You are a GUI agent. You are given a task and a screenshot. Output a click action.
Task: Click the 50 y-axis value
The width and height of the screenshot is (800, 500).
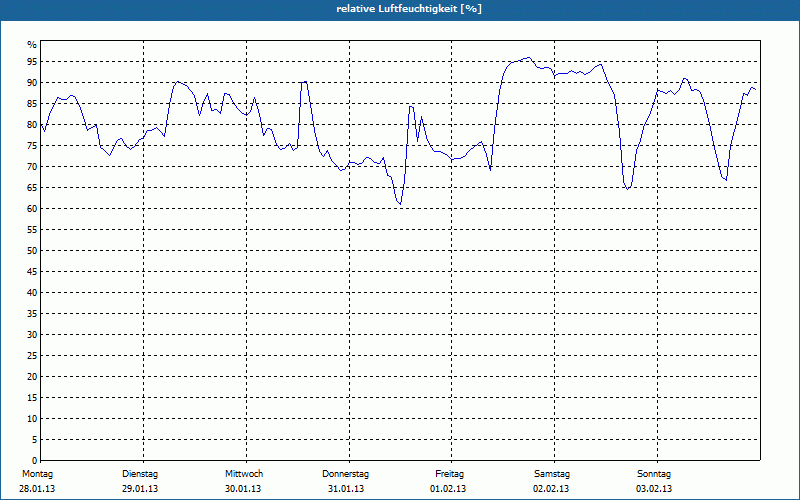coord(32,251)
